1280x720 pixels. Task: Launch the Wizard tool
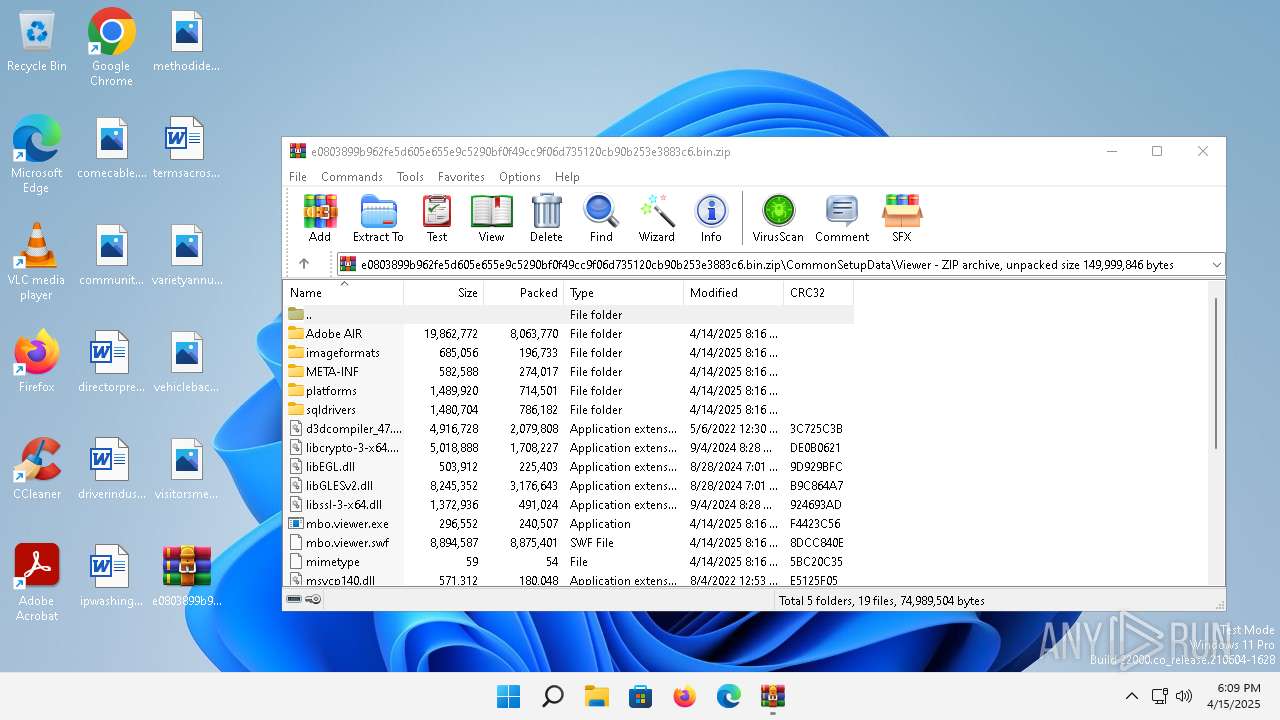(657, 219)
